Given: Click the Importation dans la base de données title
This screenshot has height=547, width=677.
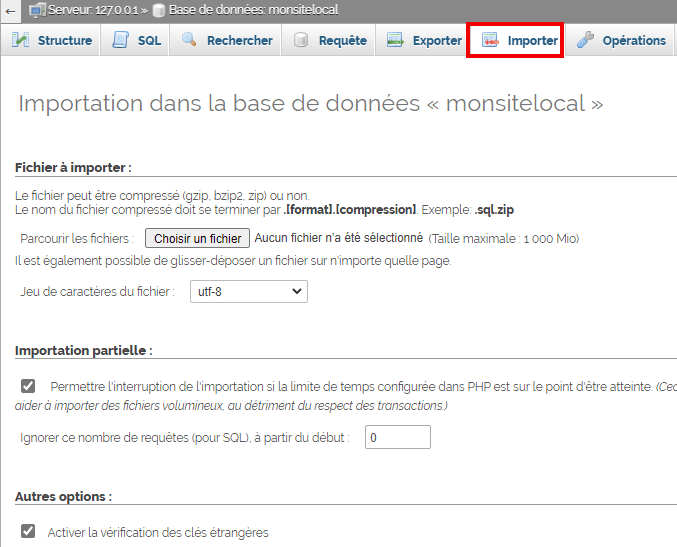Looking at the screenshot, I should [x=310, y=103].
